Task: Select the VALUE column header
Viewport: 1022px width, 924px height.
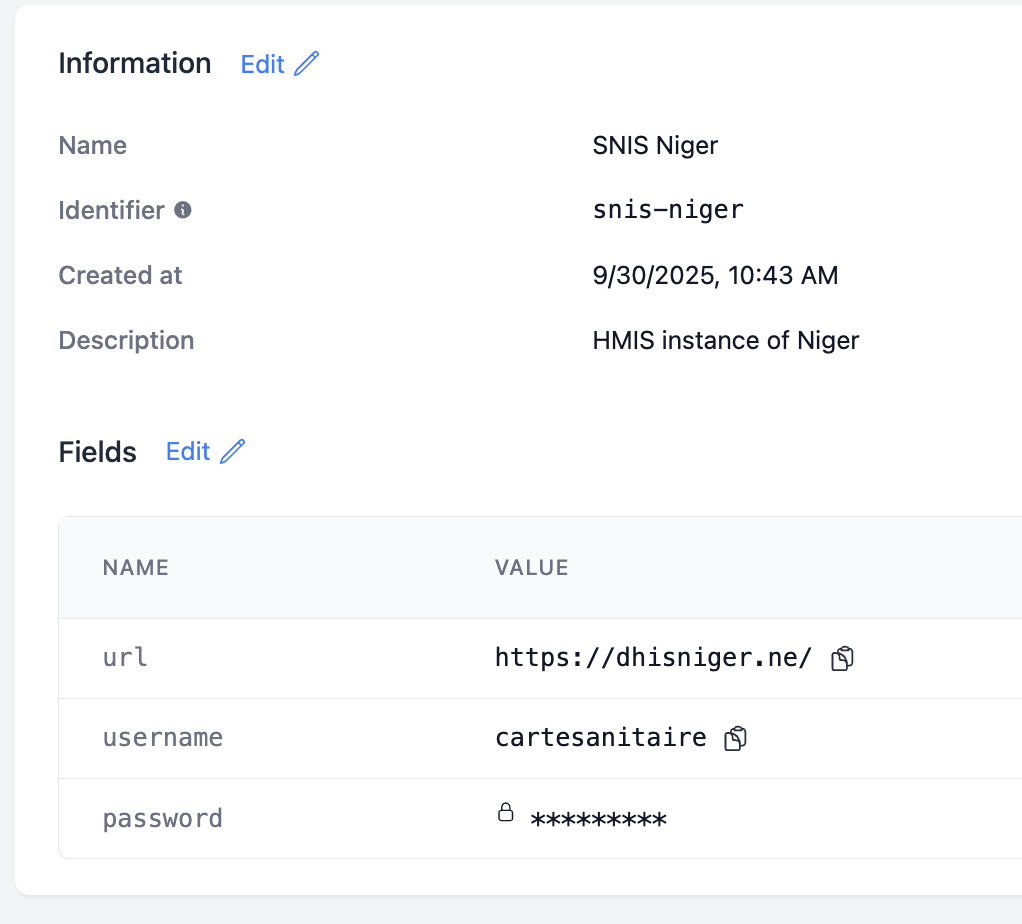Action: click(531, 567)
